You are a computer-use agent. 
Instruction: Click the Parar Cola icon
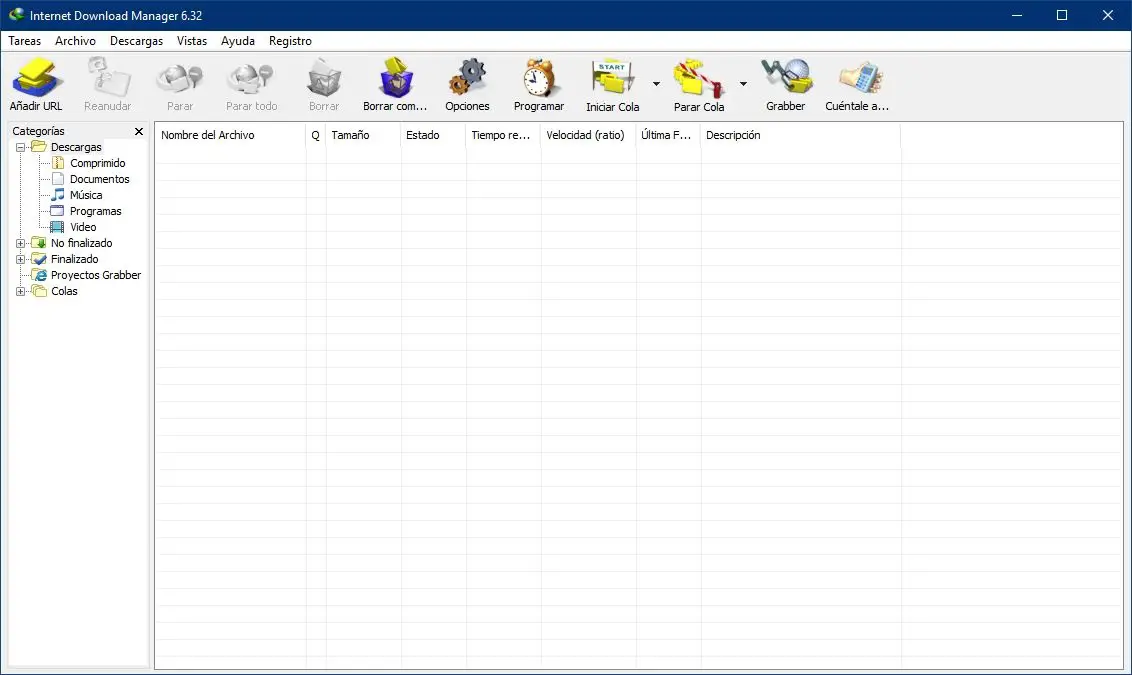698,78
